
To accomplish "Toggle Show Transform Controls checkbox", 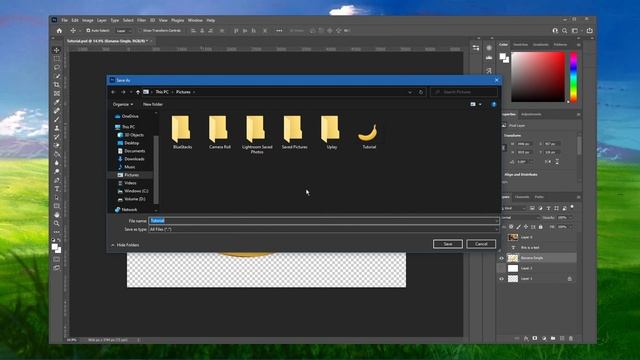I will click(140, 31).
